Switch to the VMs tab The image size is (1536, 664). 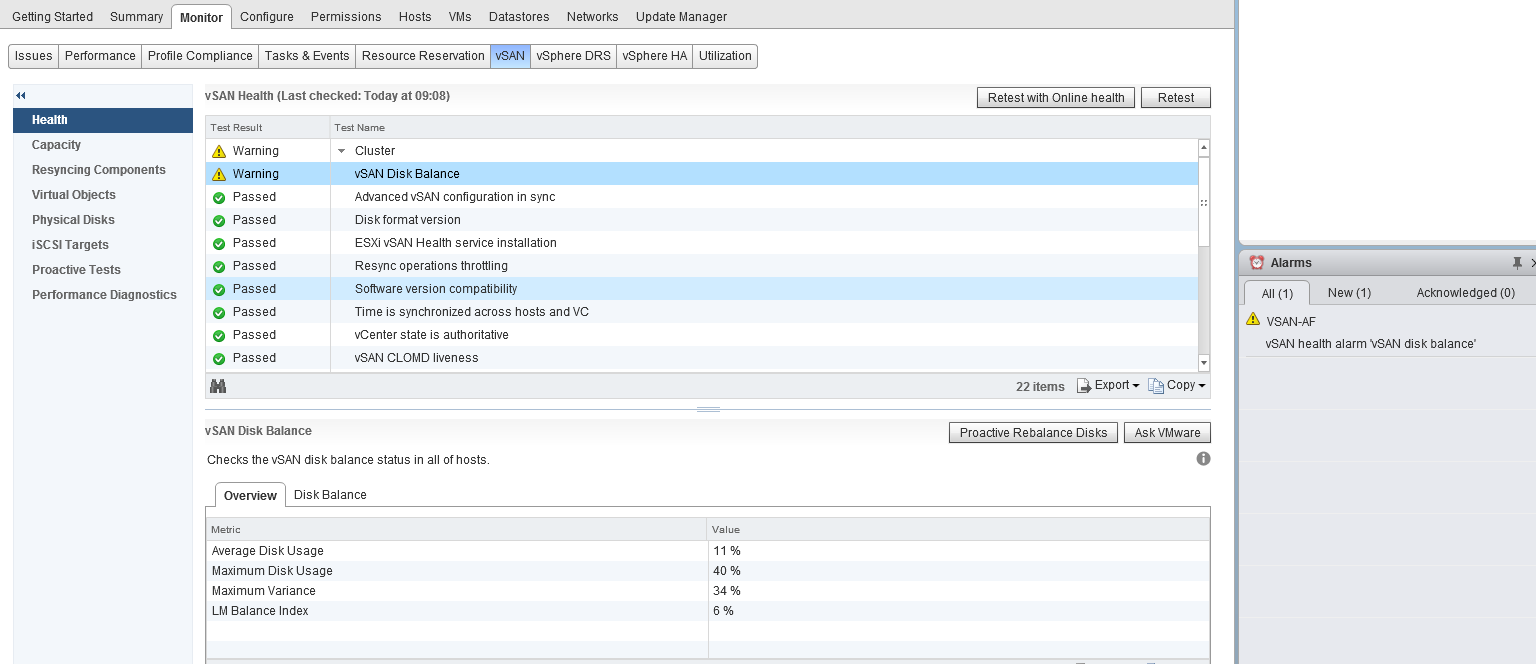(x=460, y=17)
